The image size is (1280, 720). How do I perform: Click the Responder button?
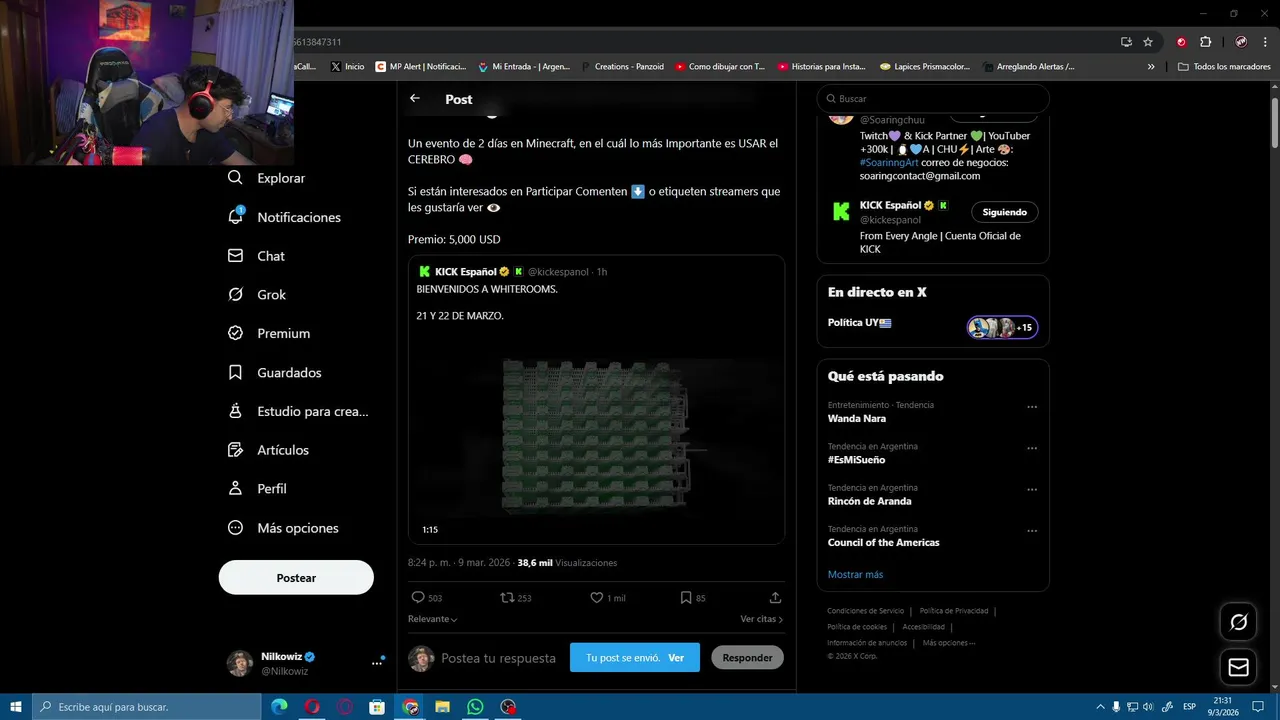tap(747, 657)
